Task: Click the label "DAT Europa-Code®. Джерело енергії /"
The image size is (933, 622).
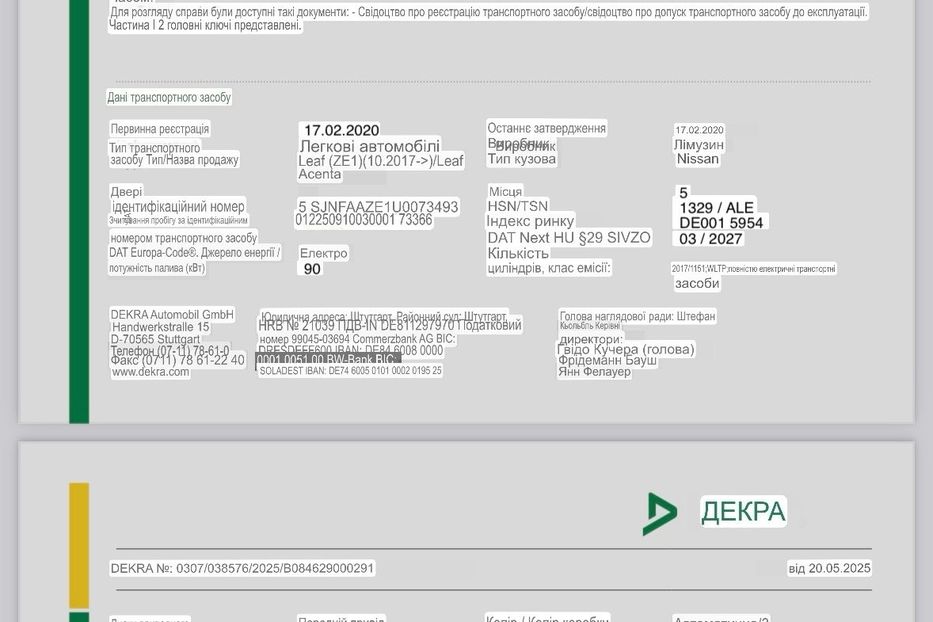Action: click(x=194, y=252)
